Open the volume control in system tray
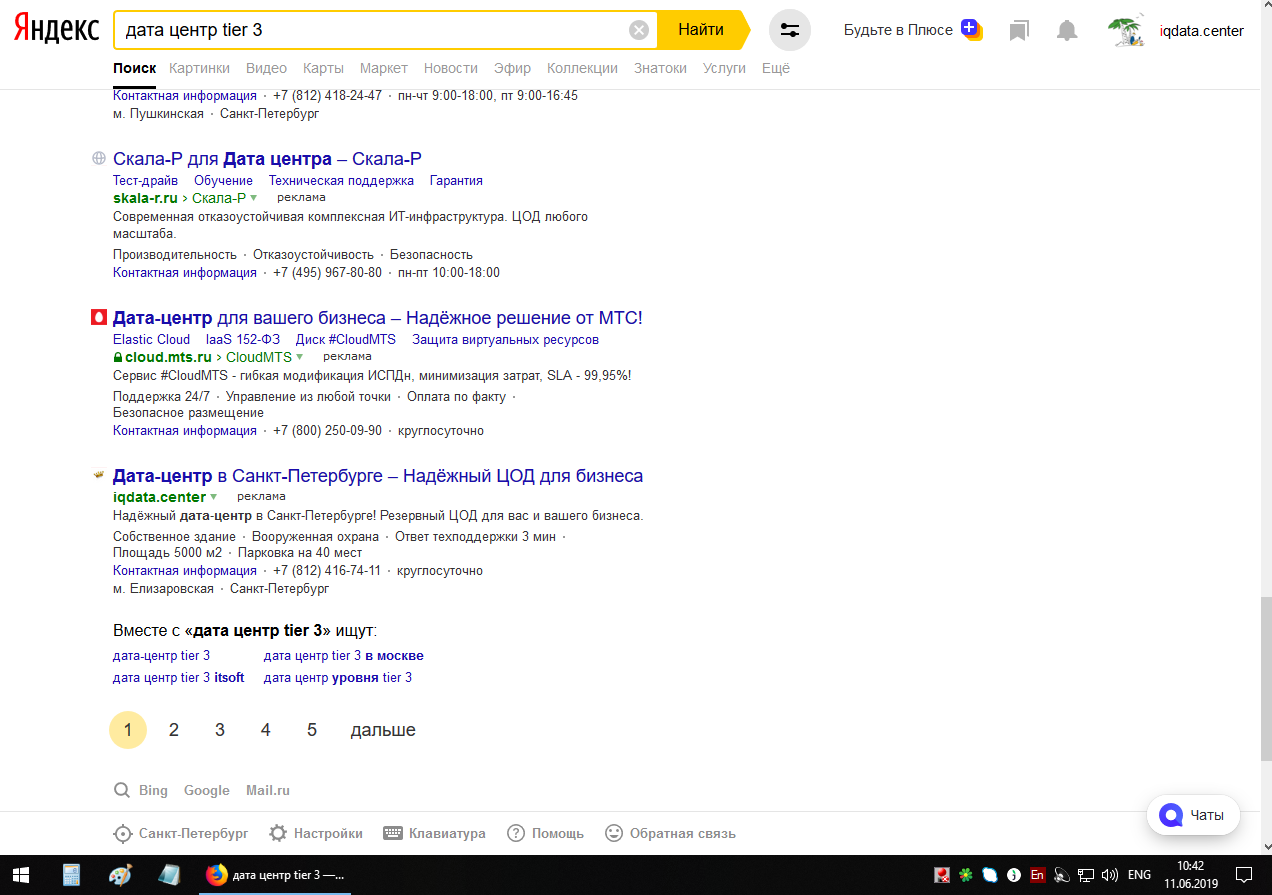The height and width of the screenshot is (895, 1272). click(x=1109, y=875)
